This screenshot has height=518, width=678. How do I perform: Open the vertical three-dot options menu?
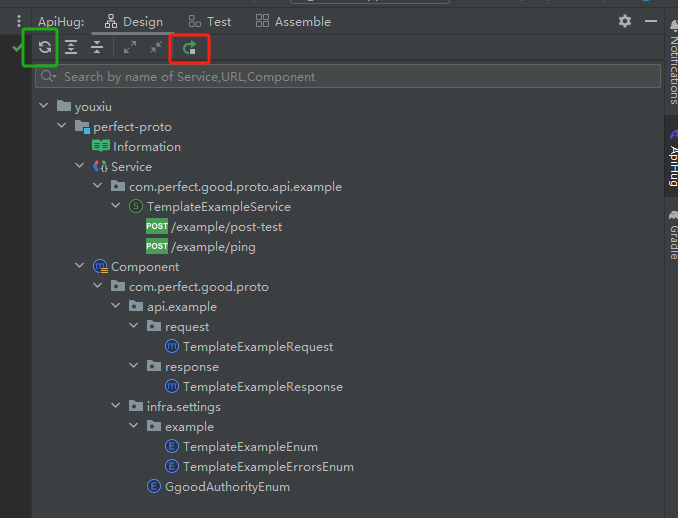(x=19, y=21)
